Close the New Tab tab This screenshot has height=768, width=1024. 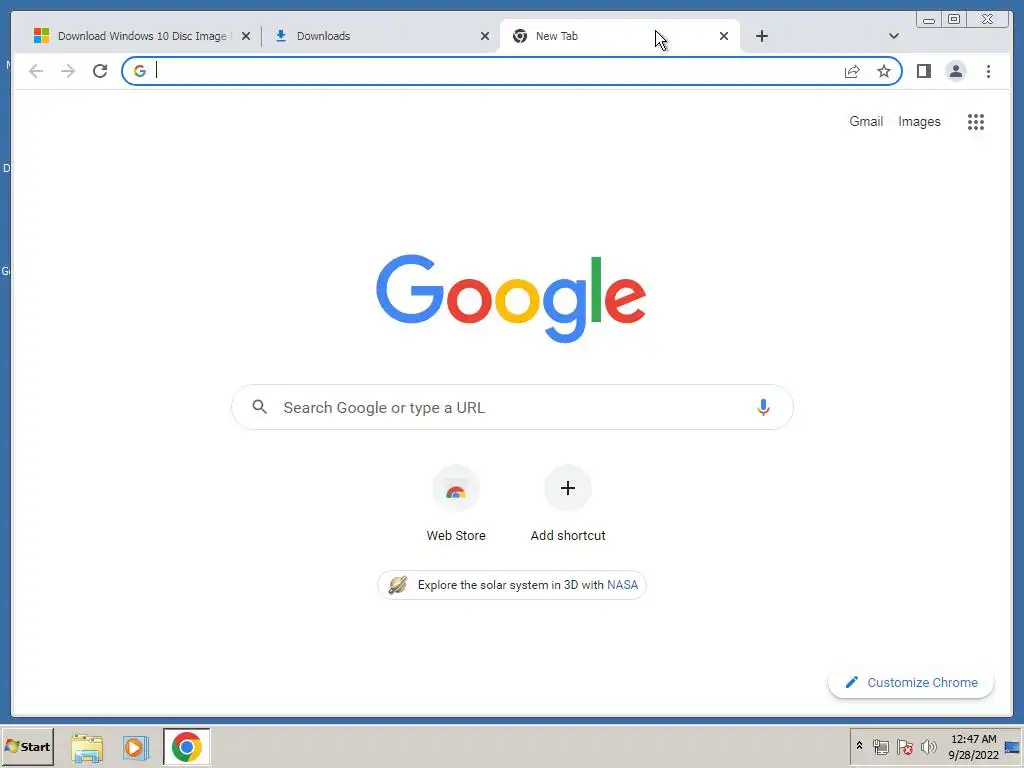(724, 36)
